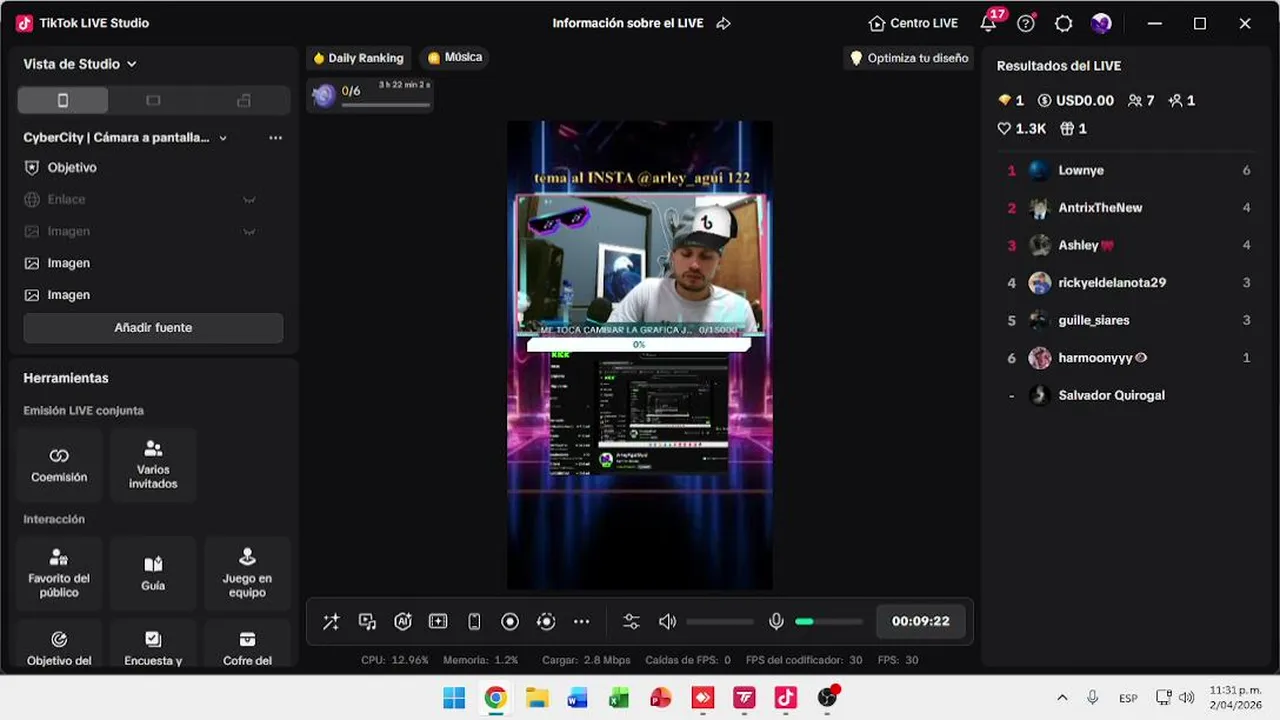1280x720 pixels.
Task: Click the live preview canvas
Action: pos(640,355)
